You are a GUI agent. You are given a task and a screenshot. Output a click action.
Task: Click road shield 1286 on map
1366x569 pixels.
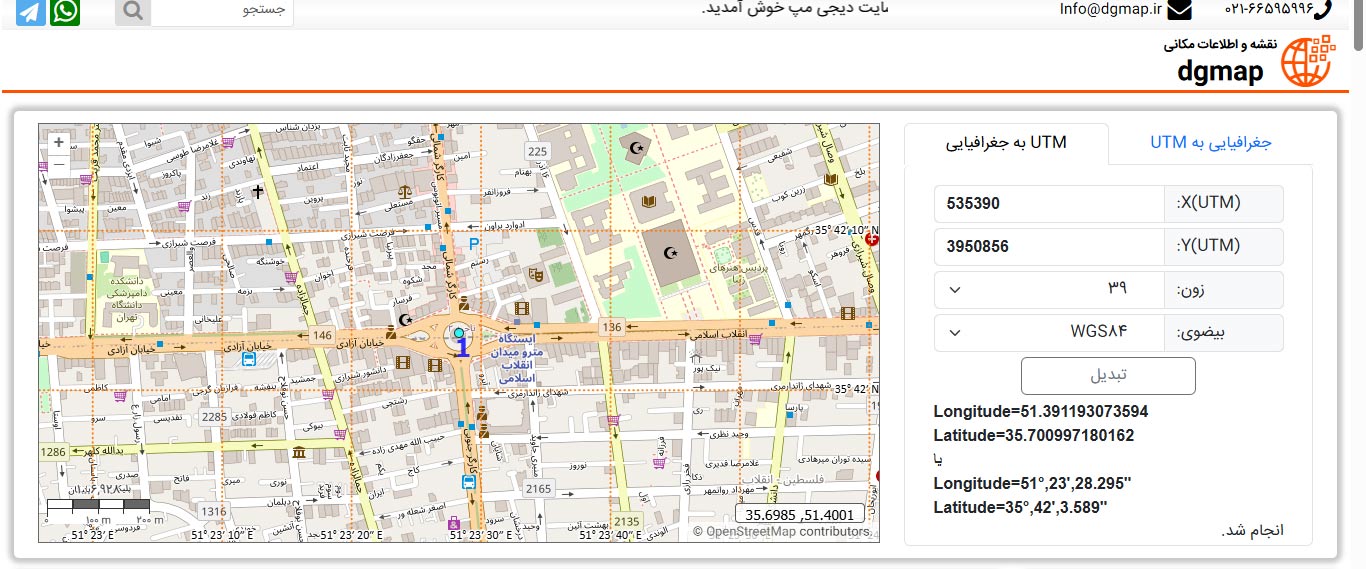pos(54,453)
